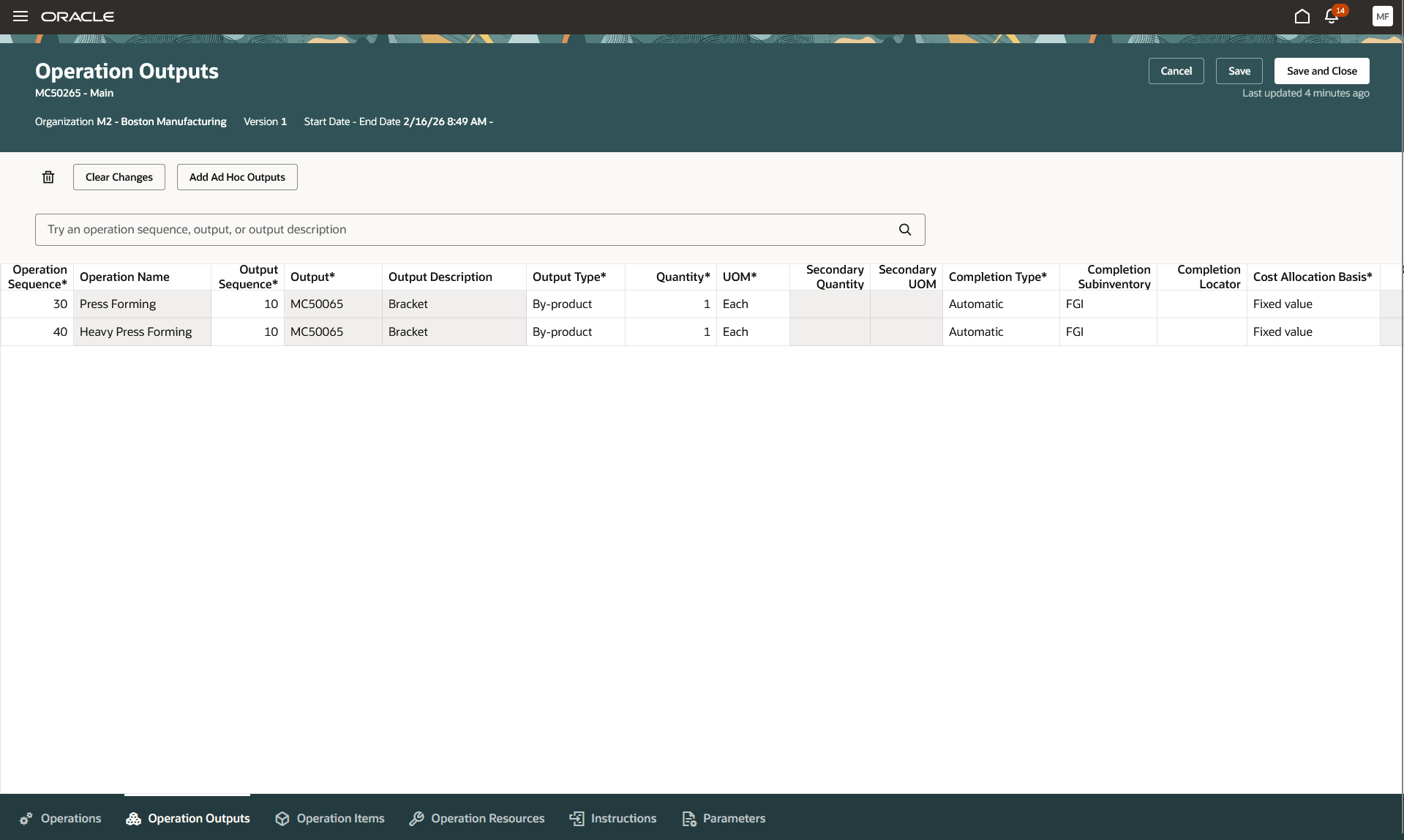Click the Oracle logo
The width and height of the screenshot is (1404, 840).
click(78, 16)
